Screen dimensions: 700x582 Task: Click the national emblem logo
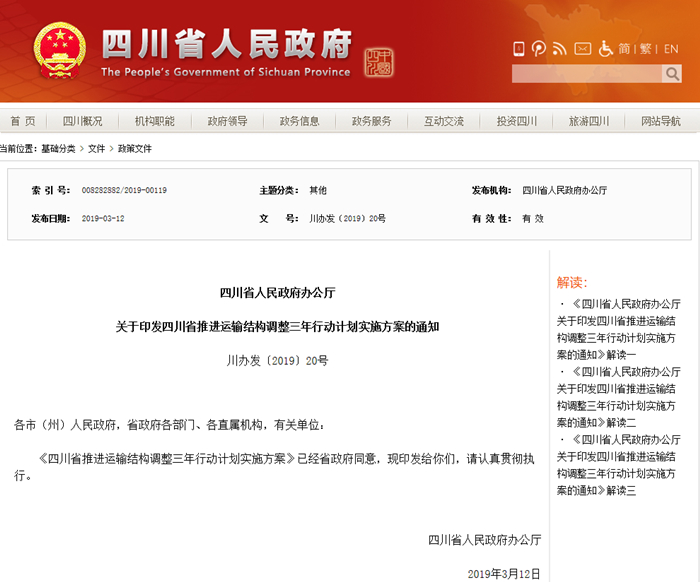[60, 52]
